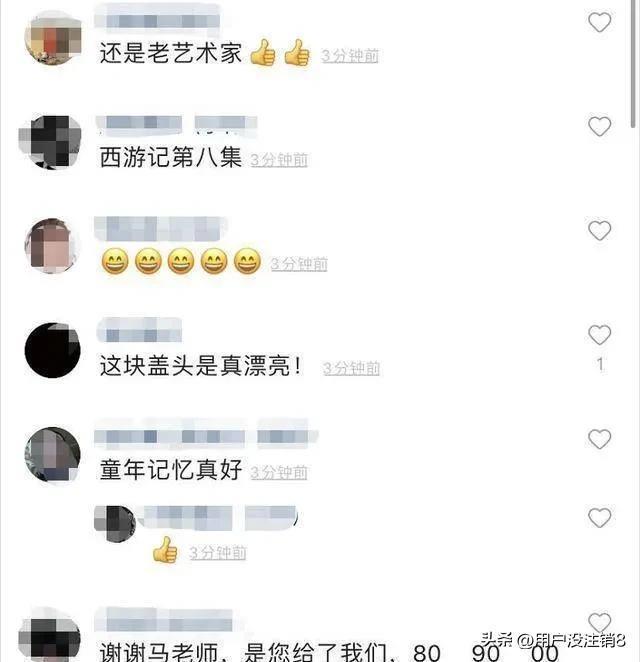Like the thumbs-up reply comment
This screenshot has width=640, height=662.
click(x=599, y=518)
